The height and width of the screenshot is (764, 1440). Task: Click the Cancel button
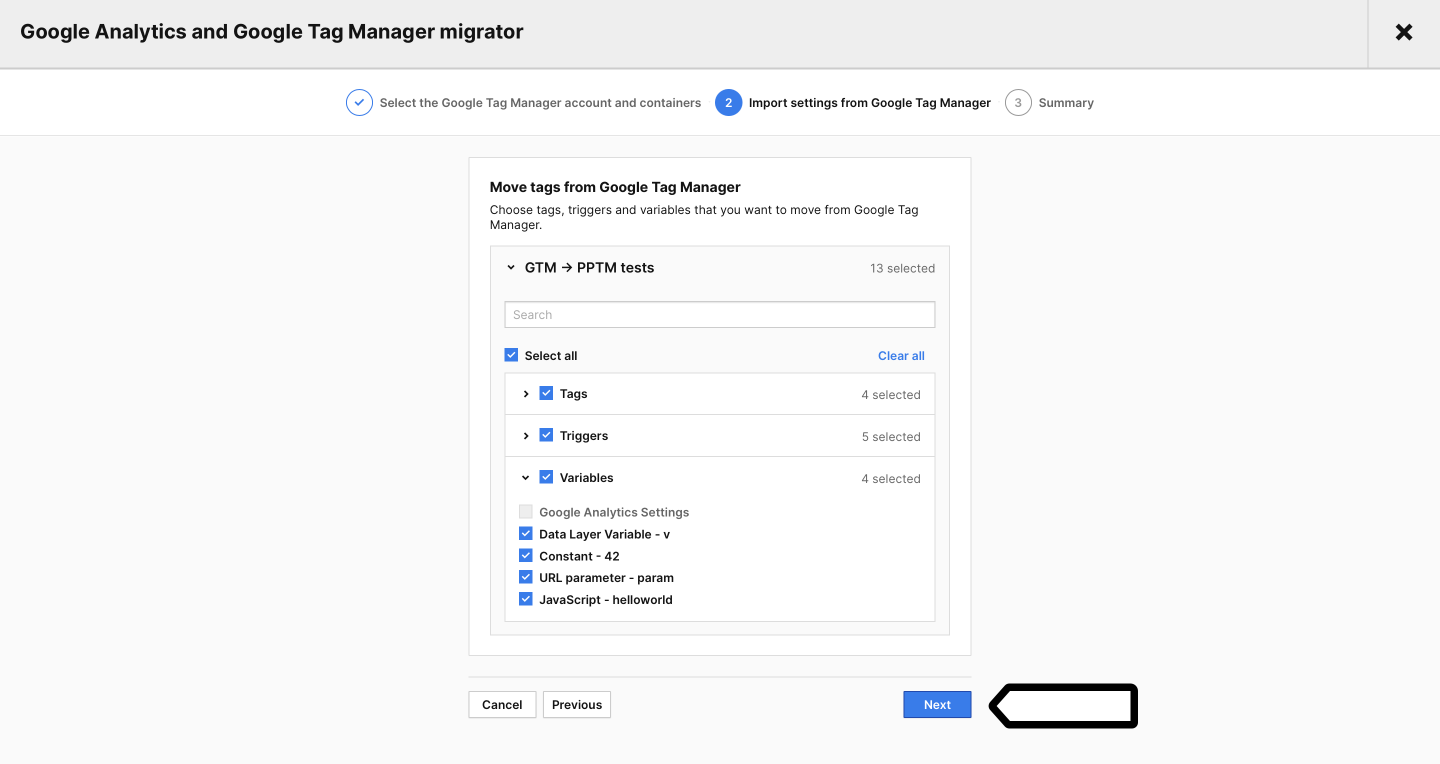[502, 705]
